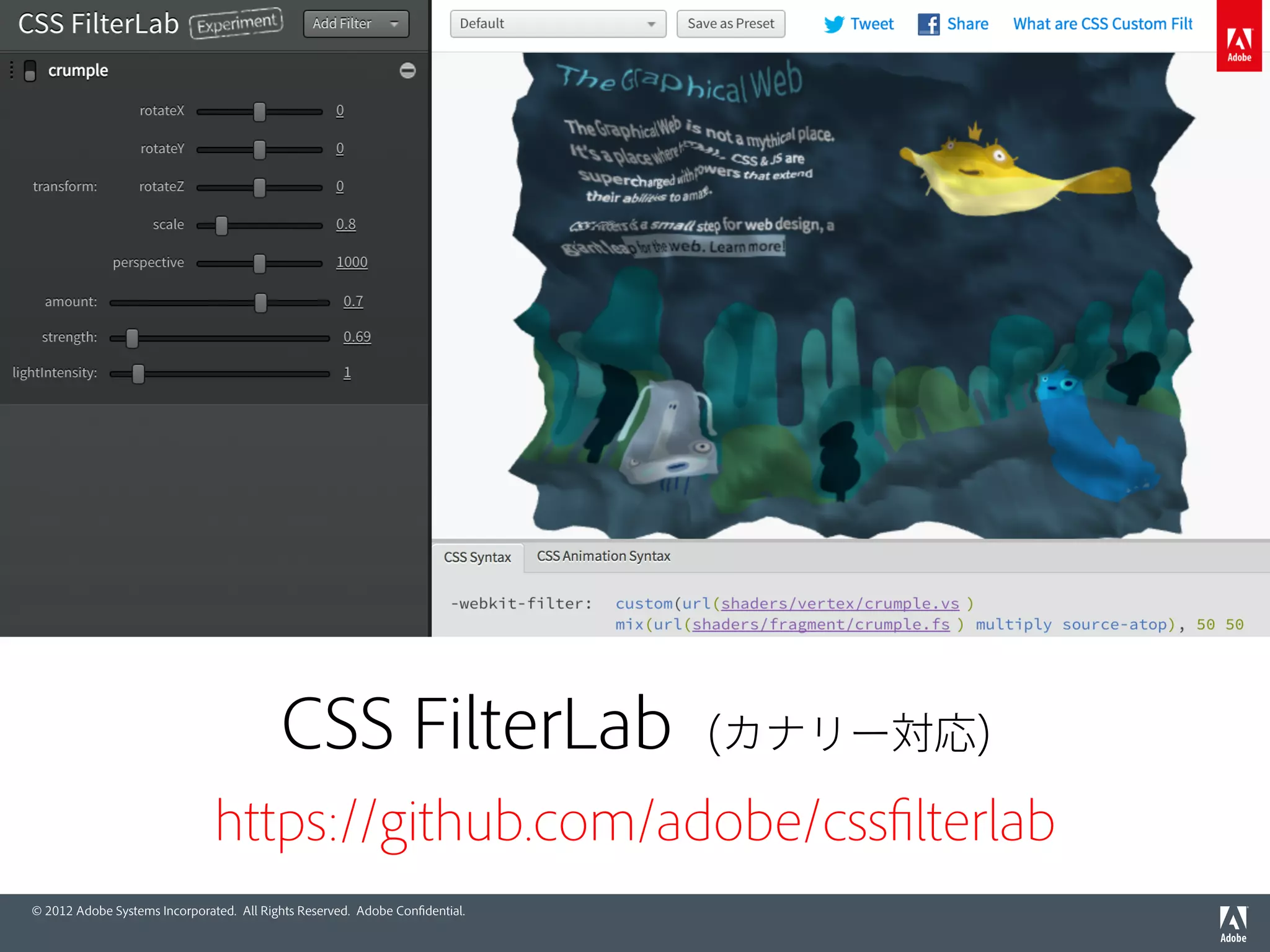Open the shaders/fragment/crumple.fs link
The width and height of the screenshot is (1270, 952).
tap(820, 624)
